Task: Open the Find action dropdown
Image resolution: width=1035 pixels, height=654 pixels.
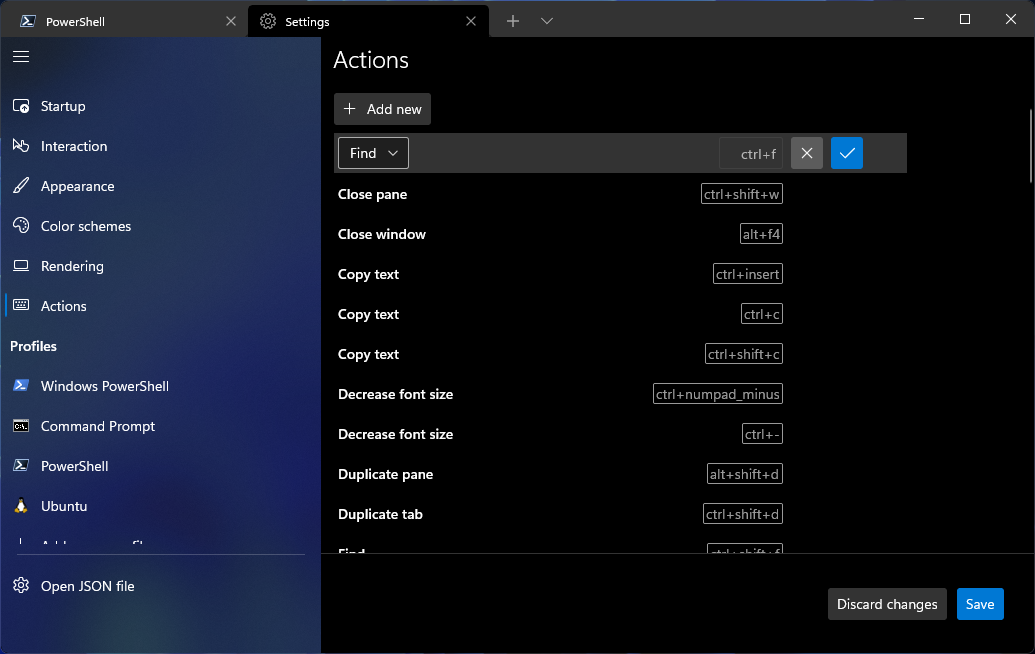Action: tap(372, 153)
